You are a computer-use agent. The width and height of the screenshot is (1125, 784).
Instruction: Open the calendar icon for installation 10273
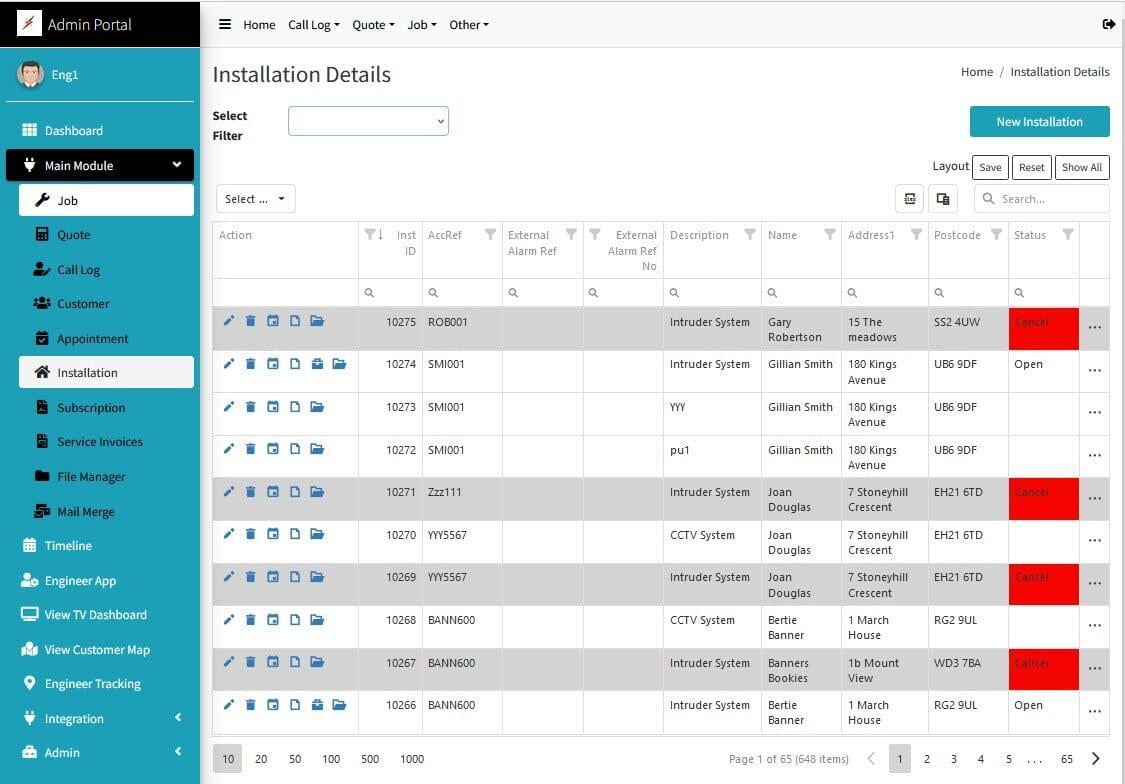273,407
